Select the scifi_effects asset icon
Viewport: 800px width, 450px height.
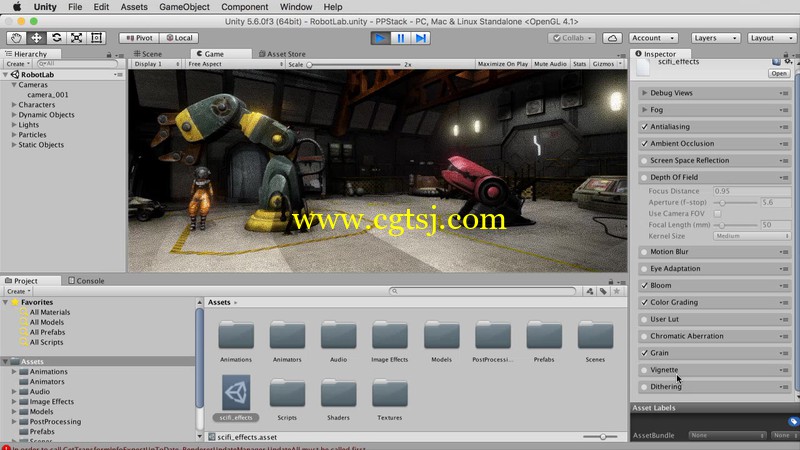coord(236,392)
